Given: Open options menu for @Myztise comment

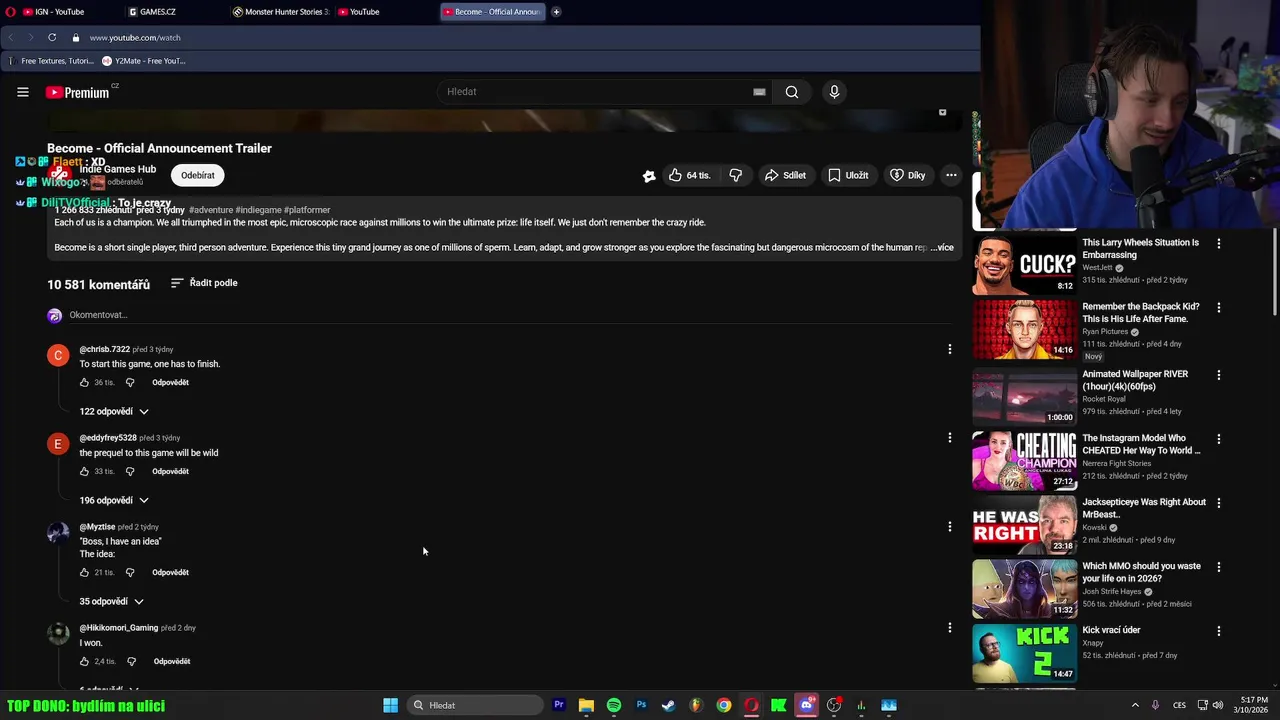Looking at the screenshot, I should pos(950,526).
